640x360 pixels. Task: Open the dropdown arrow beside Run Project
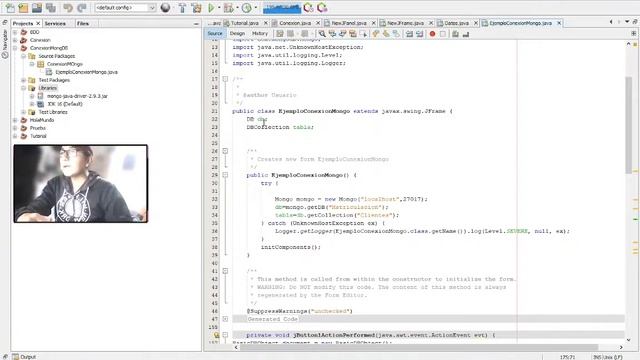click(x=219, y=7)
